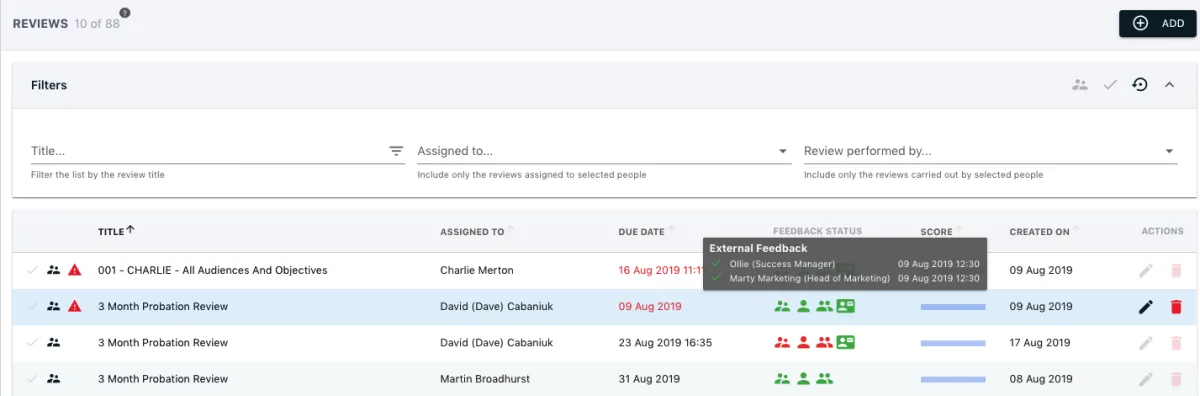The height and width of the screenshot is (396, 1200).
Task: Click Ollie (Success Manager) in tooltip
Action: (x=782, y=264)
